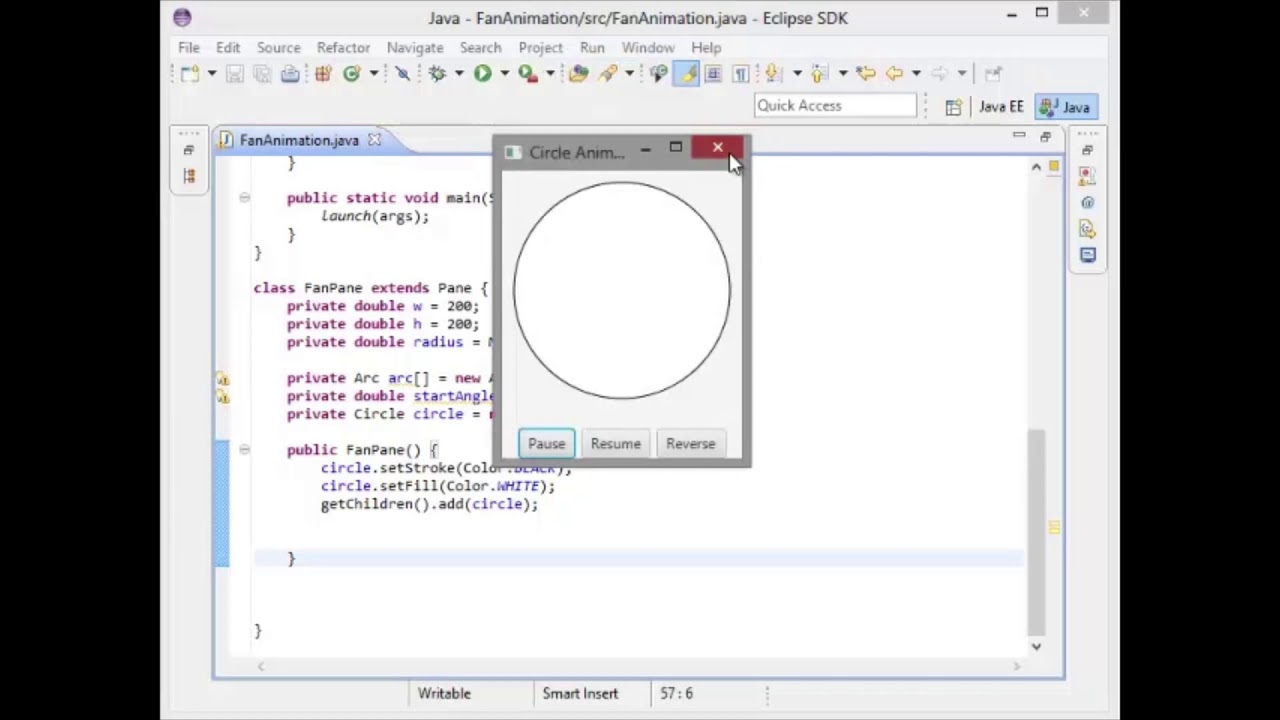Open the Refactor menu
The image size is (1280, 720).
tap(343, 47)
